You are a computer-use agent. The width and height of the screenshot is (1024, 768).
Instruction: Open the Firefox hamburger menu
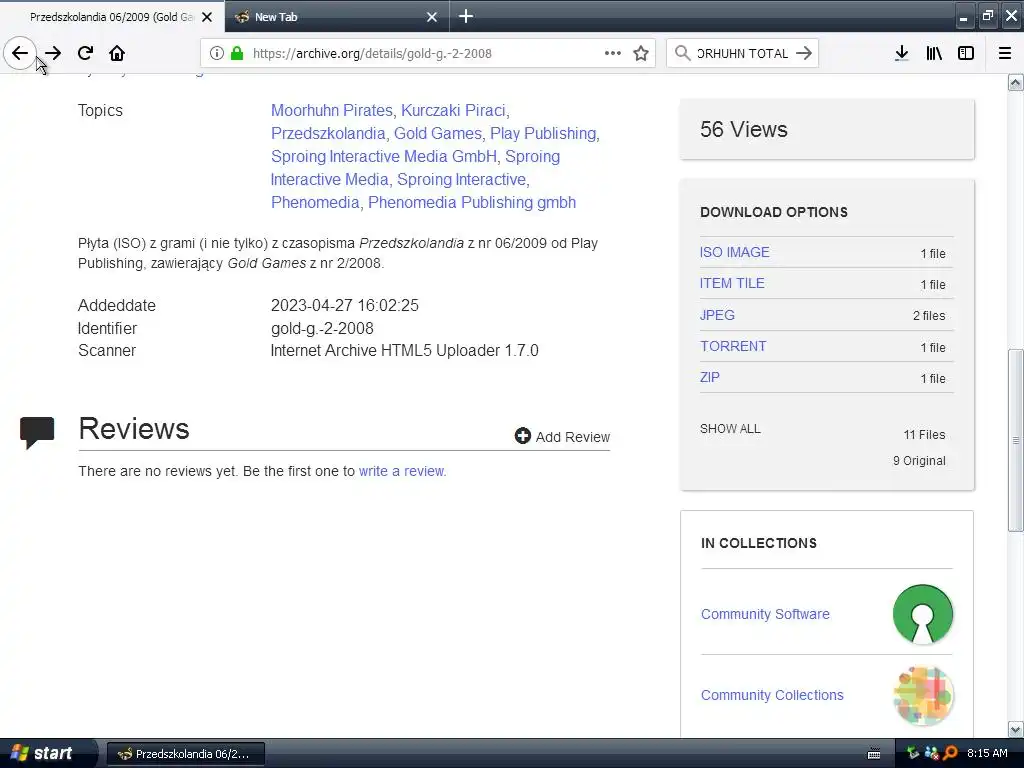1004,53
